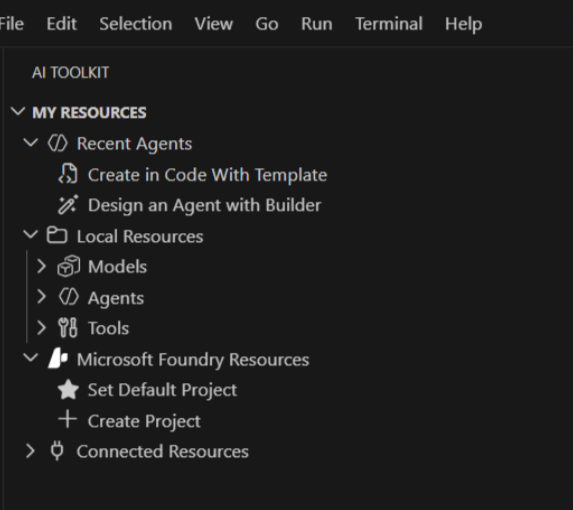Click the Create in Code With Template file icon

click(68, 174)
